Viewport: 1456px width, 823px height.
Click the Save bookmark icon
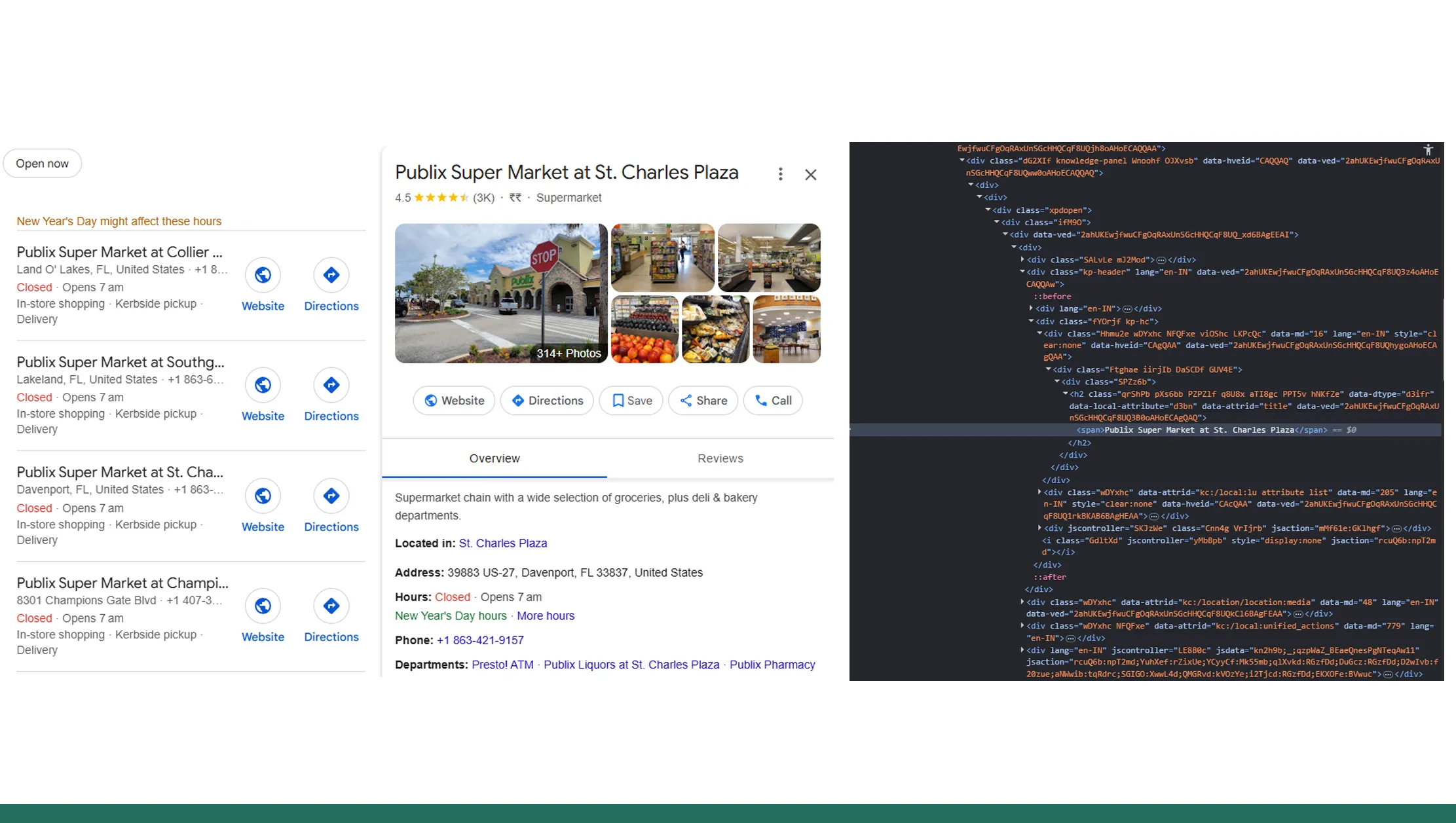[x=618, y=400]
